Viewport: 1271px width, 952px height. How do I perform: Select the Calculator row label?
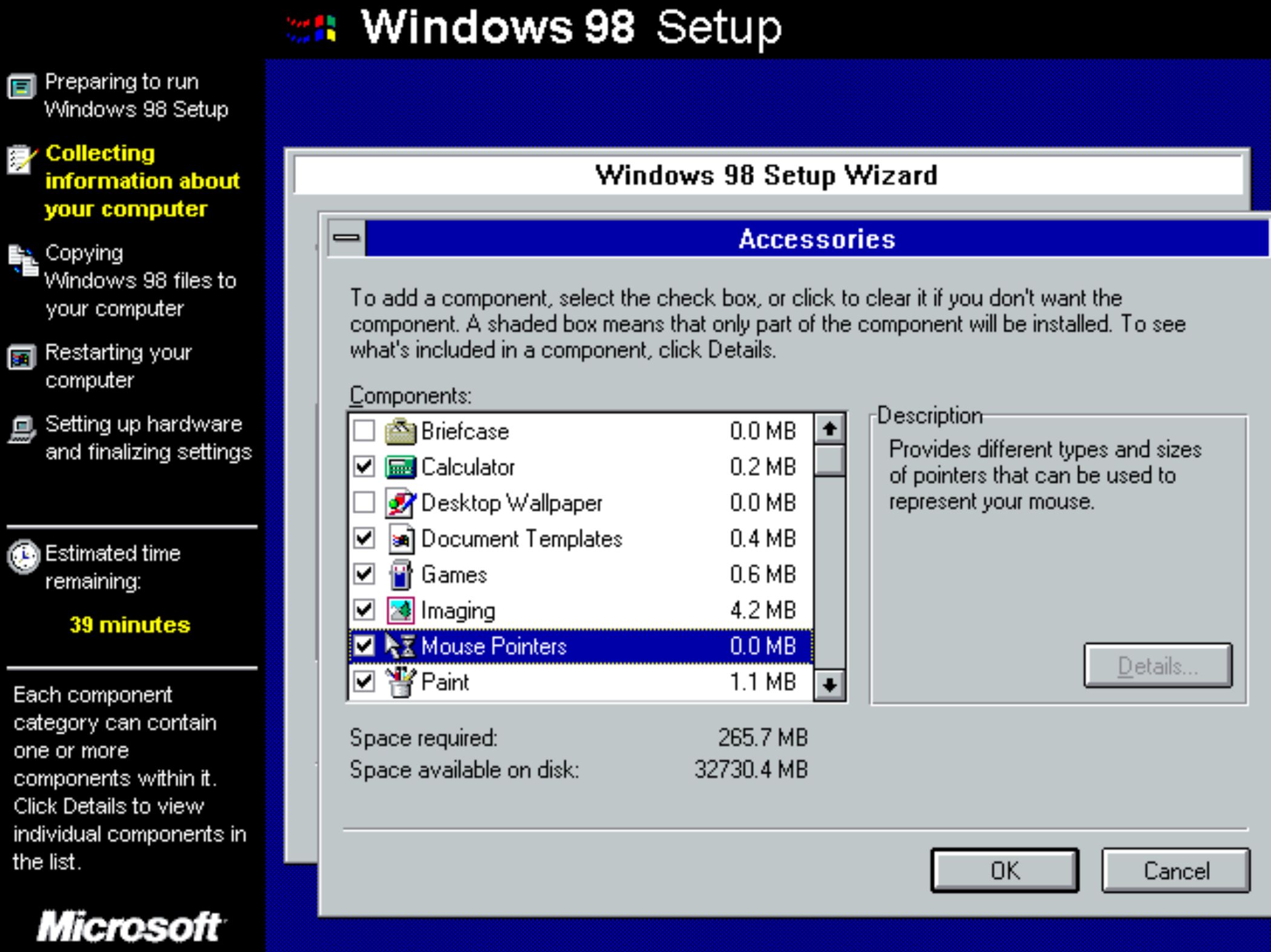468,467
